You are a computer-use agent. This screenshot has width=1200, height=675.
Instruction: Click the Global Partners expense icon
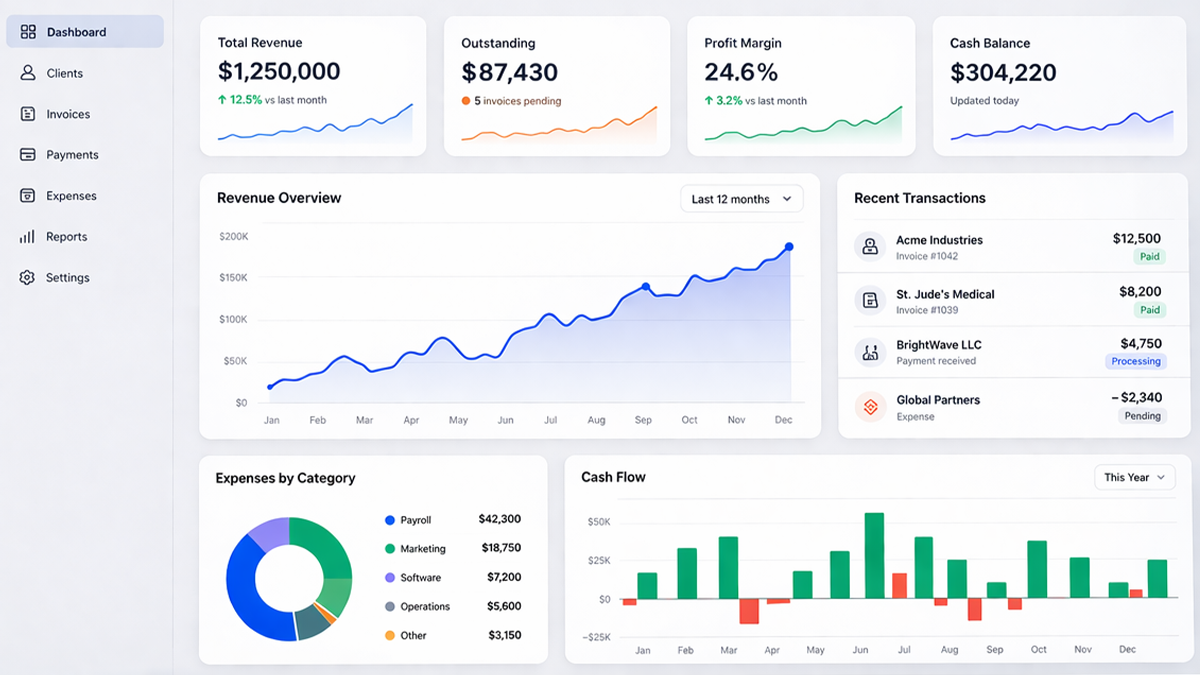click(x=870, y=407)
